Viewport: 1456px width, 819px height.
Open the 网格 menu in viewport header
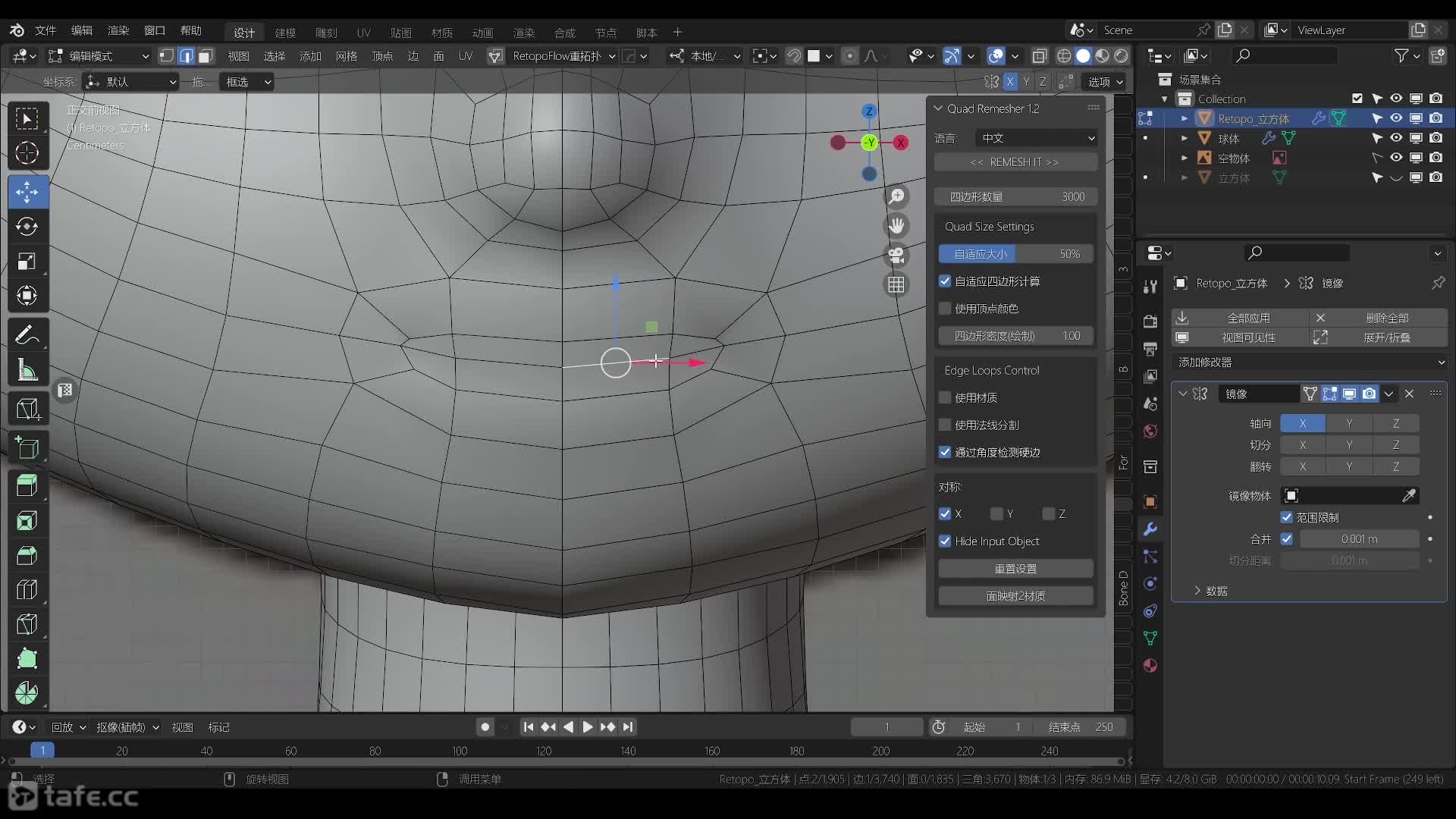(x=347, y=56)
